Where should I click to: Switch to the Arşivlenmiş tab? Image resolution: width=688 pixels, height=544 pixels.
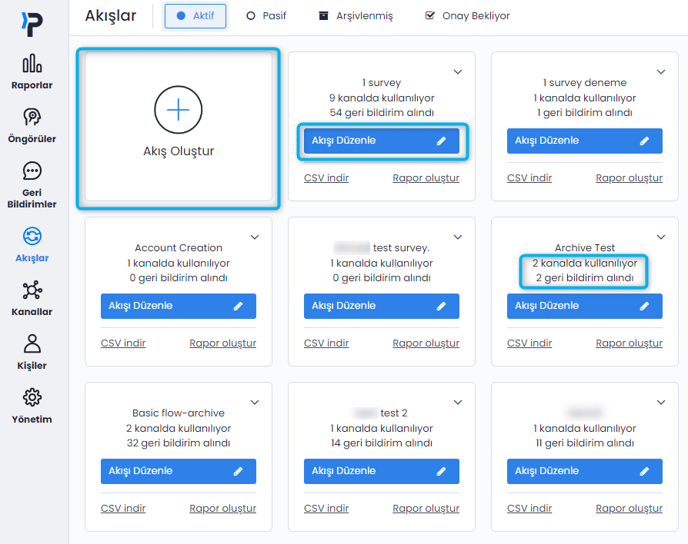[x=356, y=16]
